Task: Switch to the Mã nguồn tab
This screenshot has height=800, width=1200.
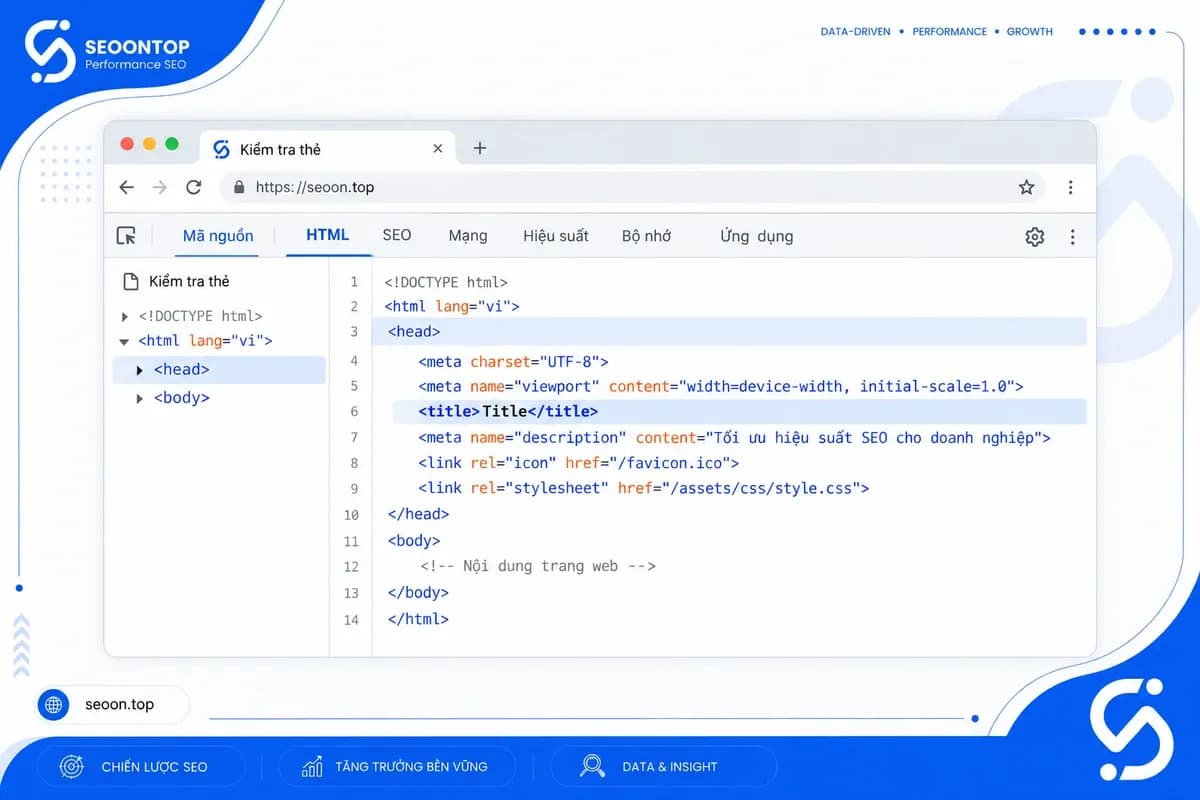Action: (x=218, y=236)
